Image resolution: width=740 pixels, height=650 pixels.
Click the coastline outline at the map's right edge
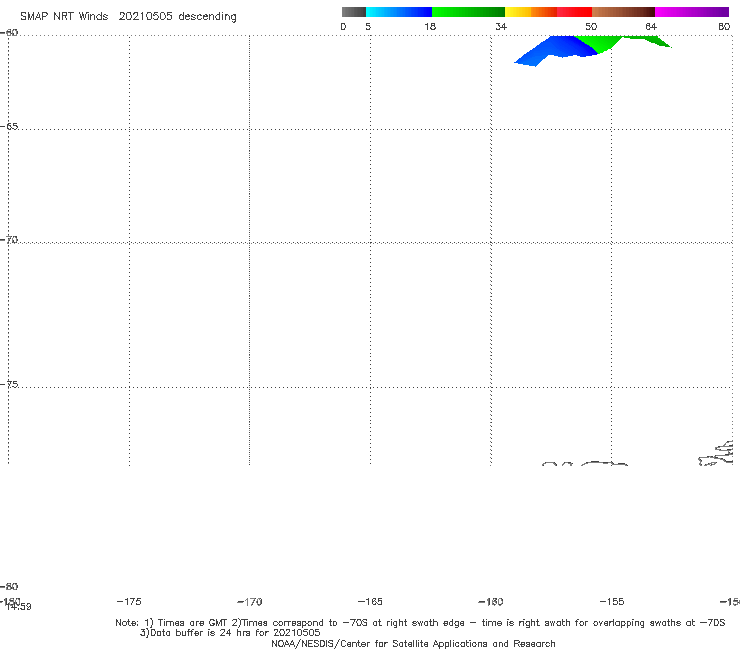click(x=716, y=453)
